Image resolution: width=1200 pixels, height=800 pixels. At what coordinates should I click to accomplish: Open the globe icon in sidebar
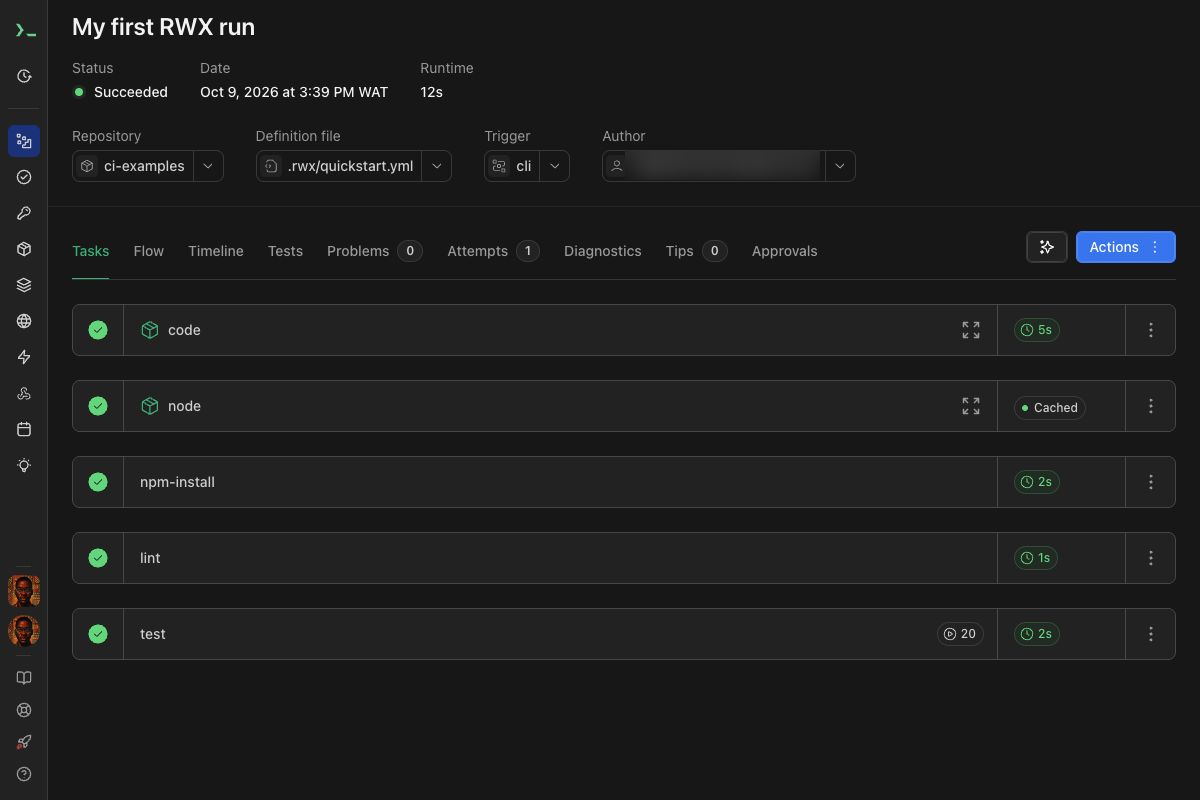(x=24, y=321)
